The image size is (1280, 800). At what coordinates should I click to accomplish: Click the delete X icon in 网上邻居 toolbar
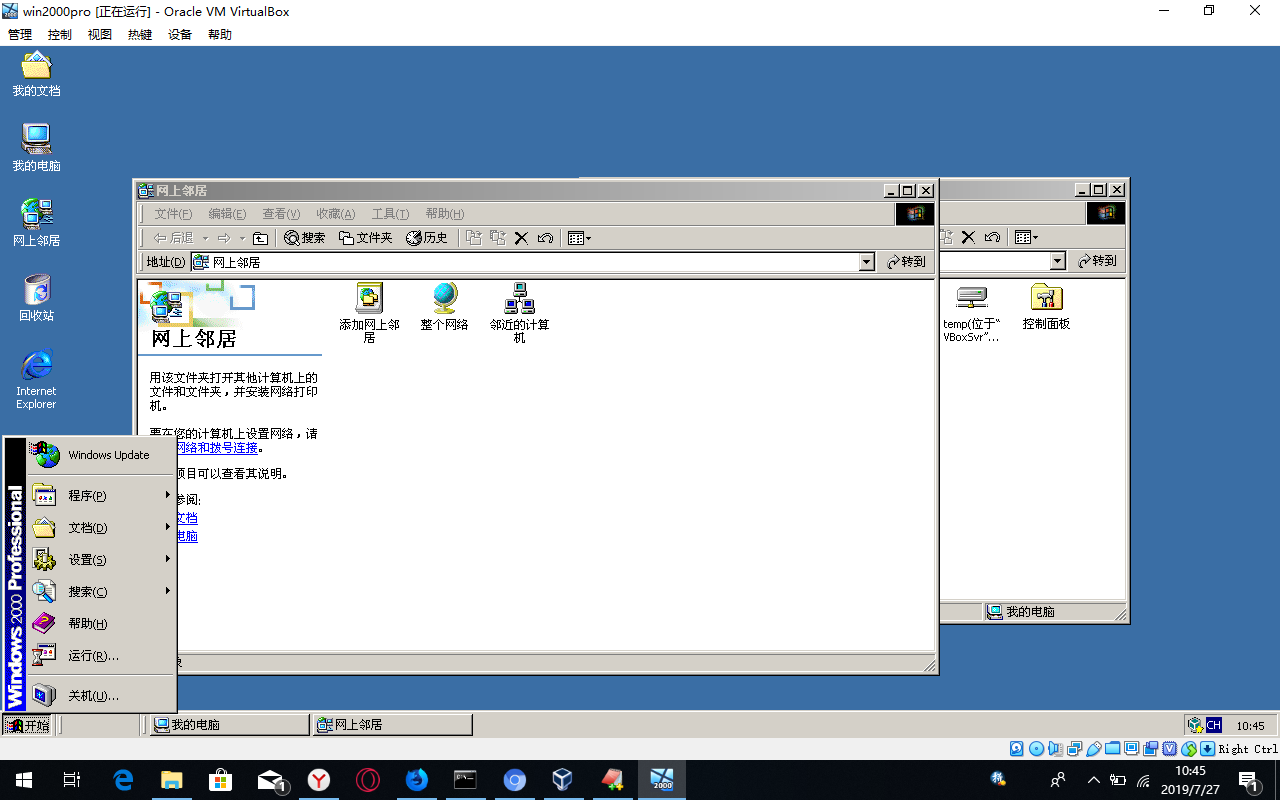point(521,238)
